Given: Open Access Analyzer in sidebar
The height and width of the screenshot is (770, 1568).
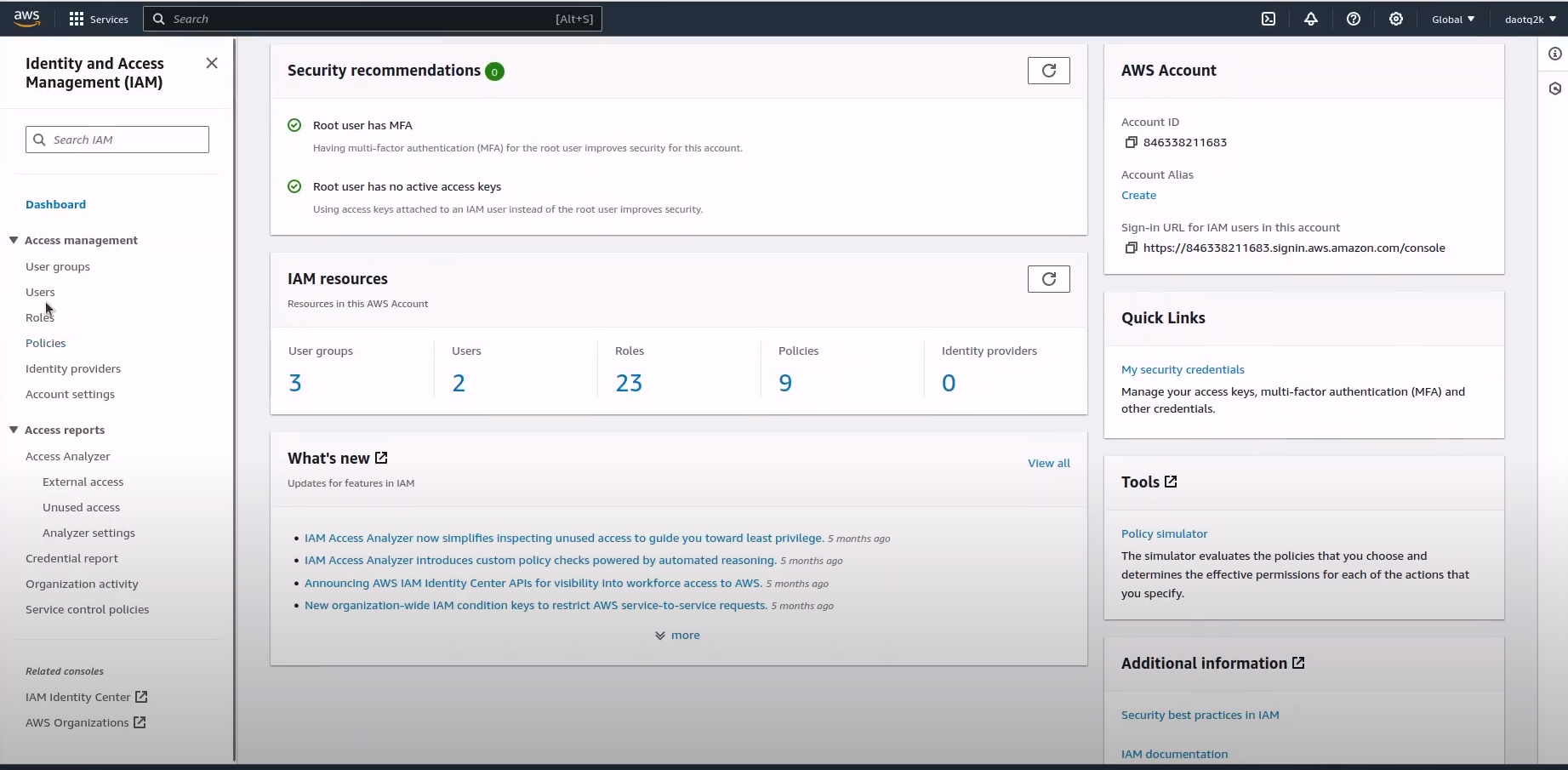Looking at the screenshot, I should pyautogui.click(x=68, y=456).
